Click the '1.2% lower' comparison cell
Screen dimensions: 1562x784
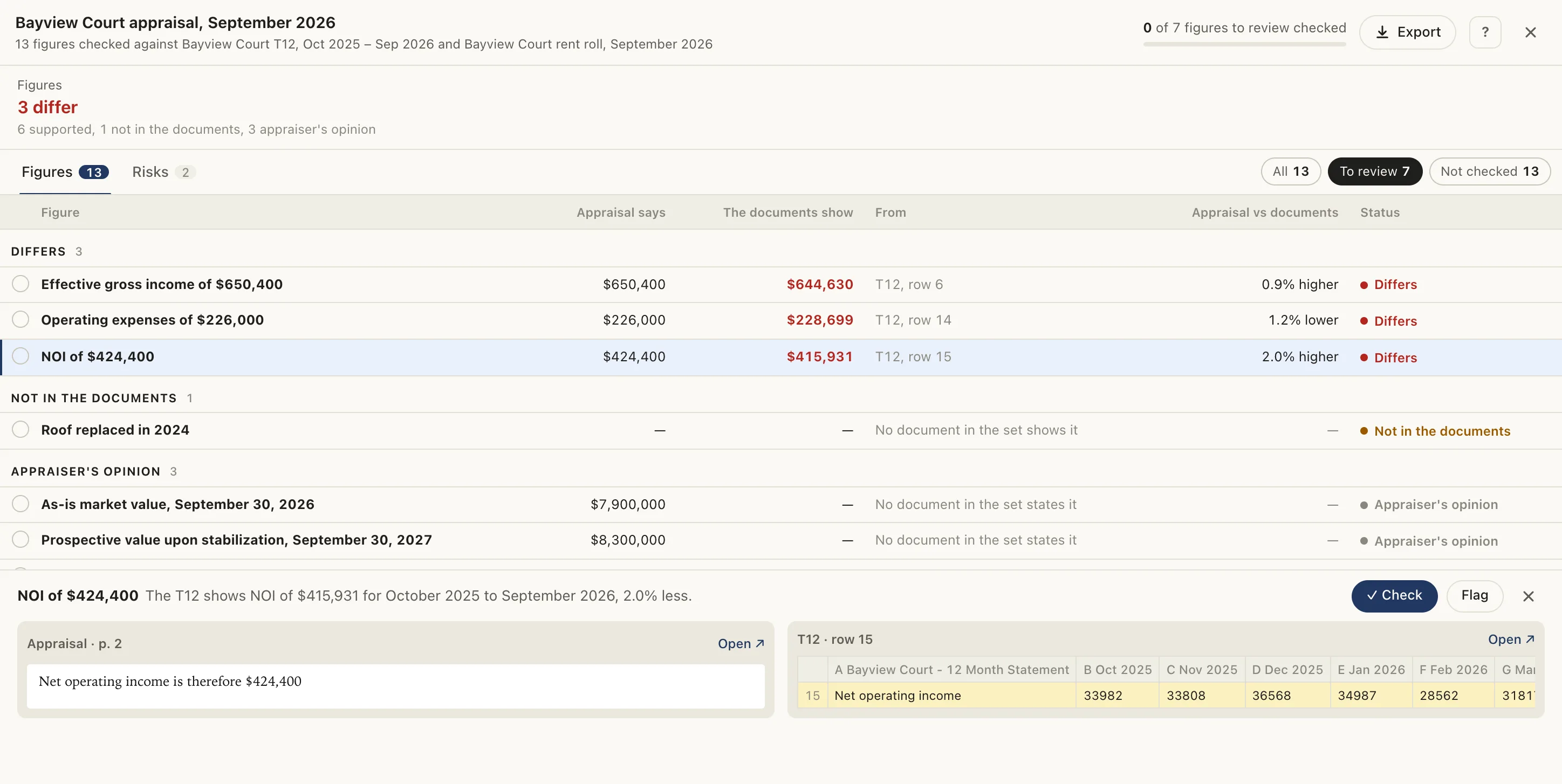[x=1303, y=320]
